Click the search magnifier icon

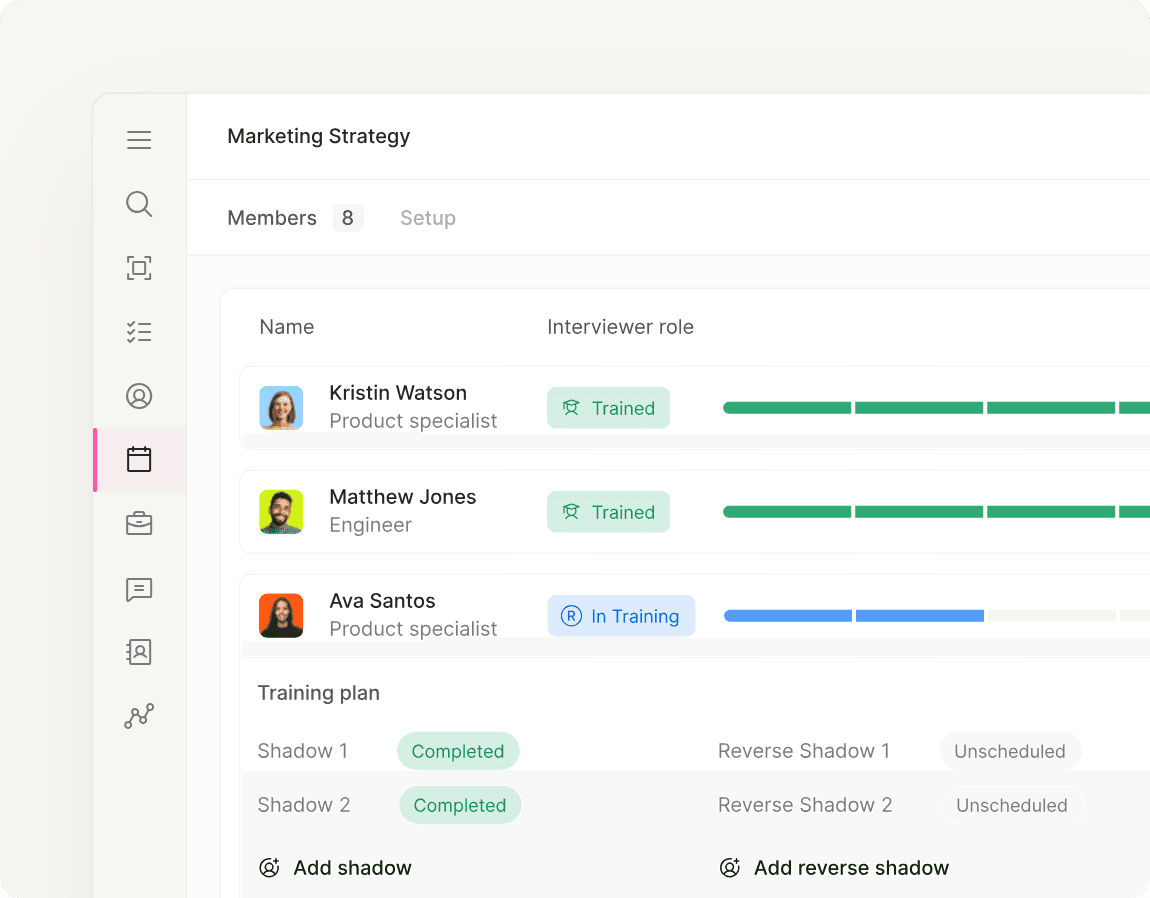coord(139,204)
